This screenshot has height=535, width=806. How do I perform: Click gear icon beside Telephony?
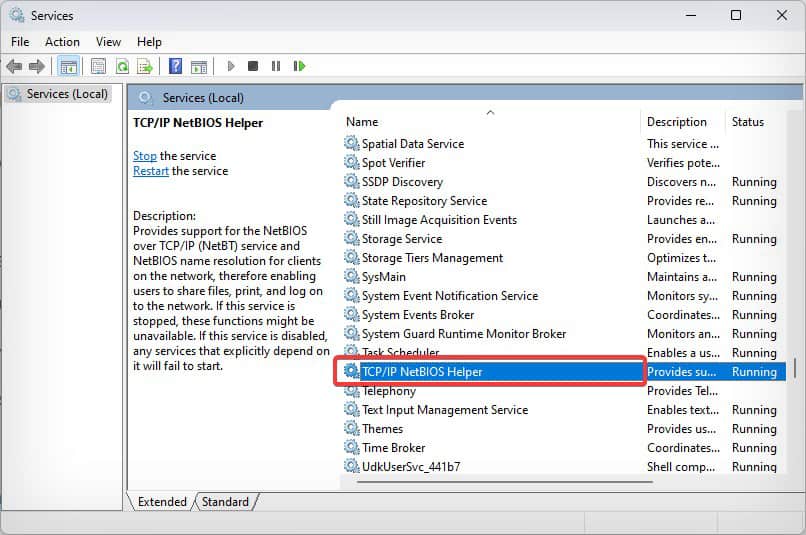[x=352, y=392]
